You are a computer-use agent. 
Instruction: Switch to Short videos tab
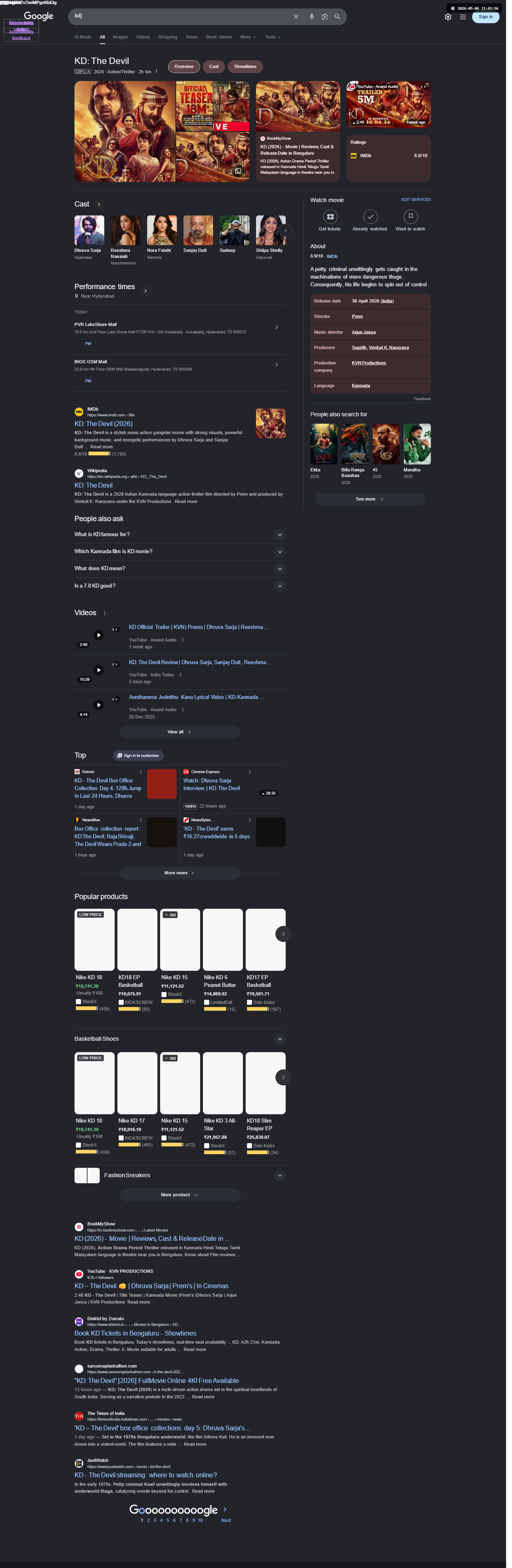[x=219, y=37]
